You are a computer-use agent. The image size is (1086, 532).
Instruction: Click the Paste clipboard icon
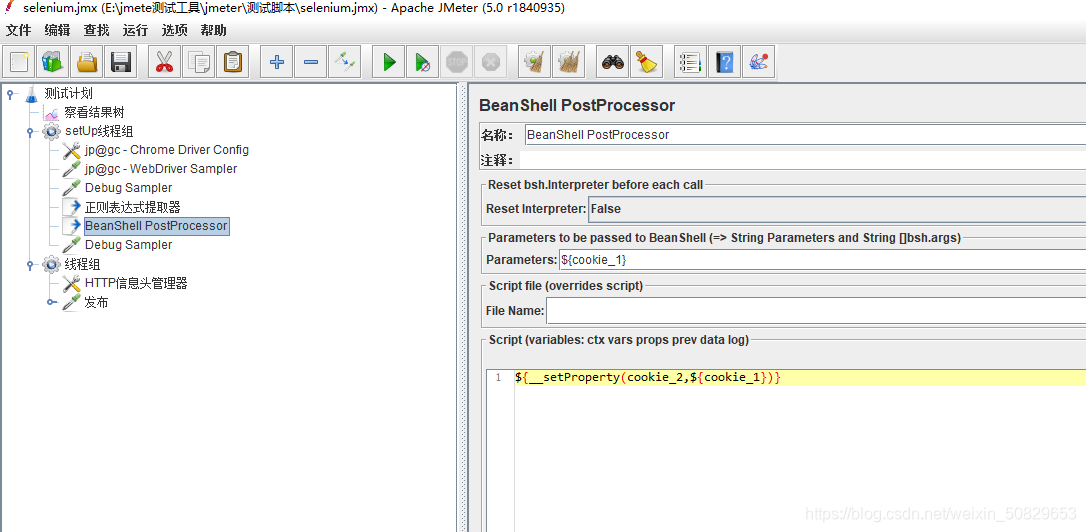tap(233, 63)
